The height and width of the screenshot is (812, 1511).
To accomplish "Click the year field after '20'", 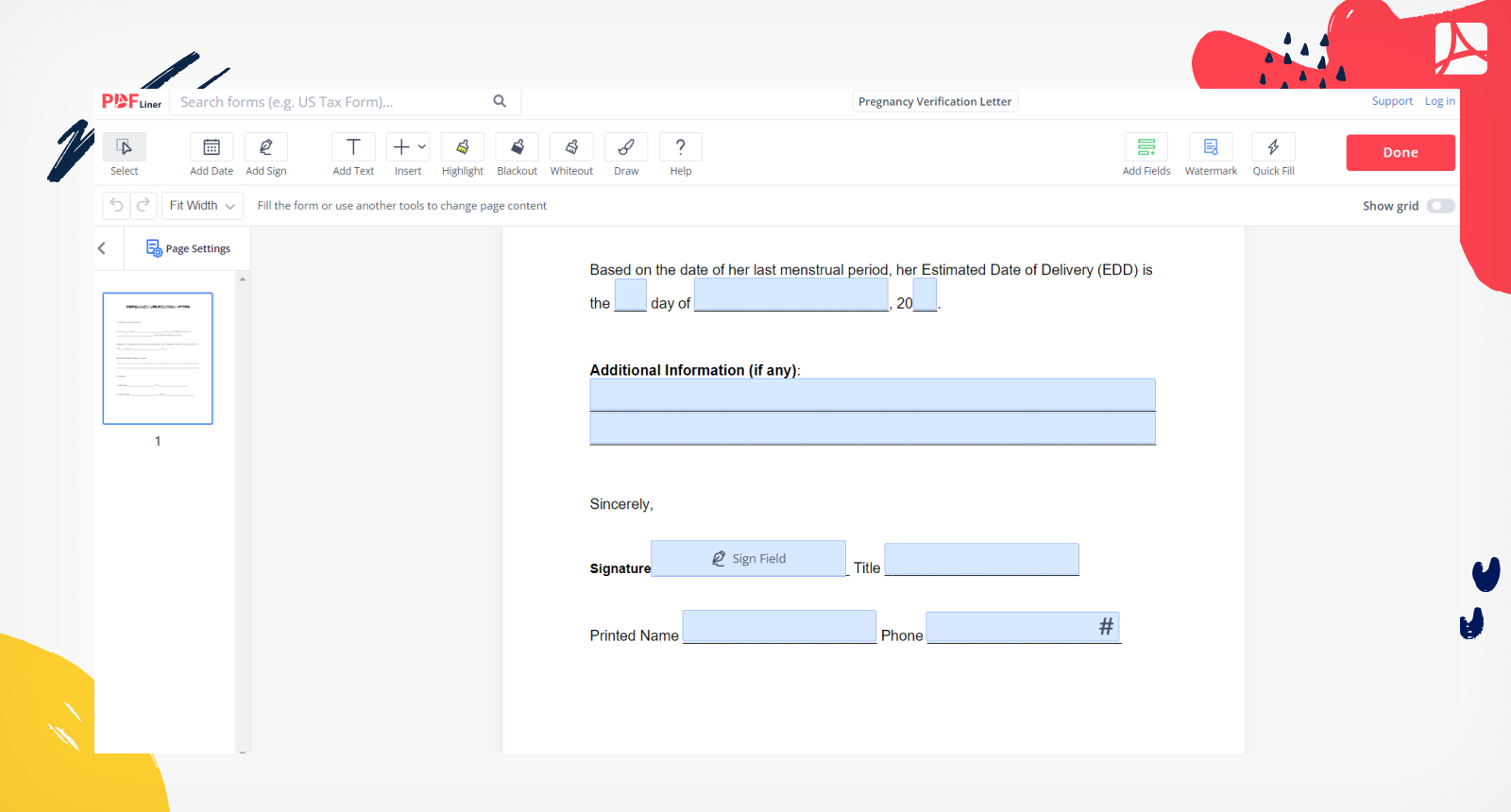I will [x=925, y=295].
